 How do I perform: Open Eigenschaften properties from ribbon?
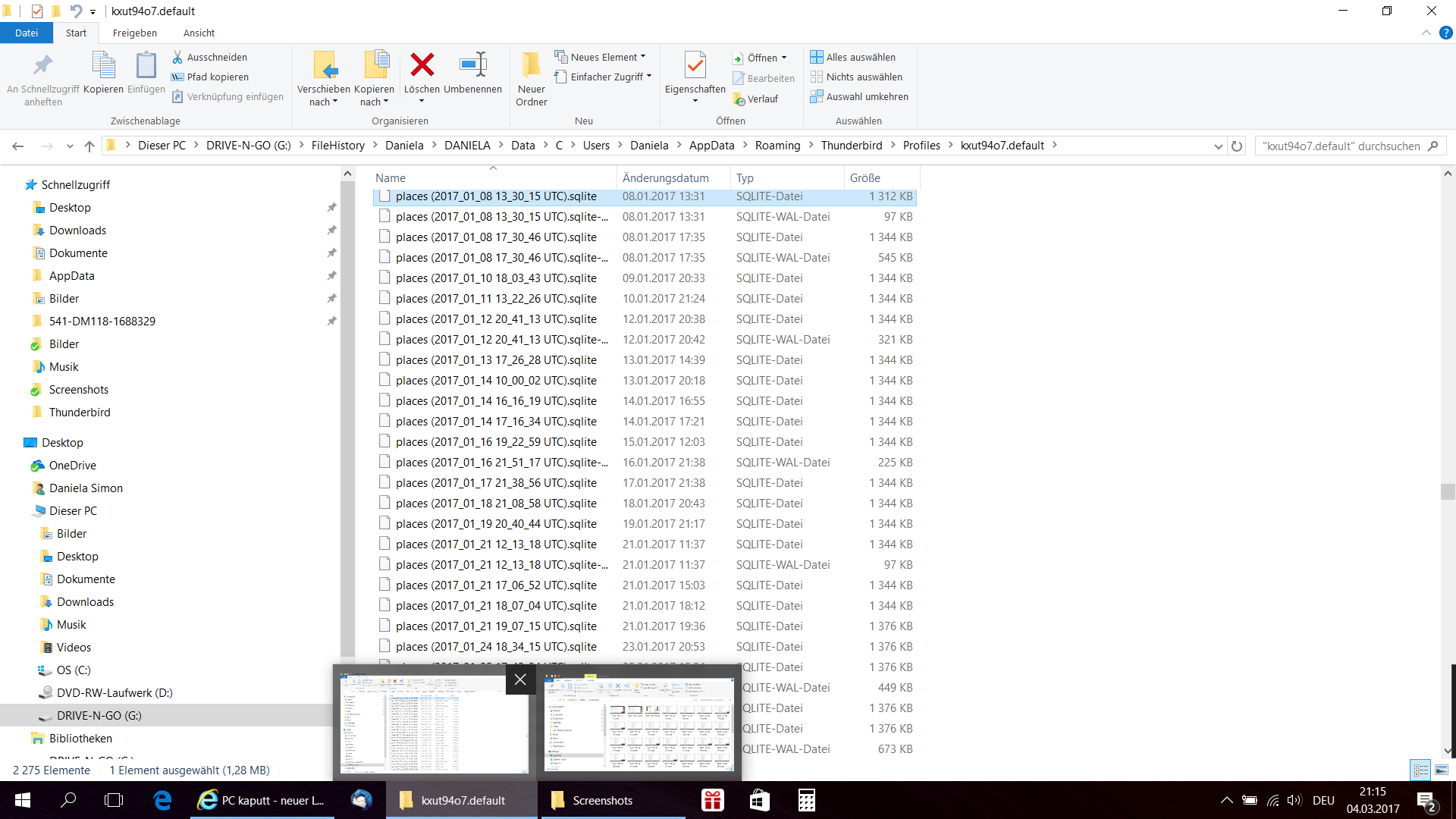(x=695, y=67)
